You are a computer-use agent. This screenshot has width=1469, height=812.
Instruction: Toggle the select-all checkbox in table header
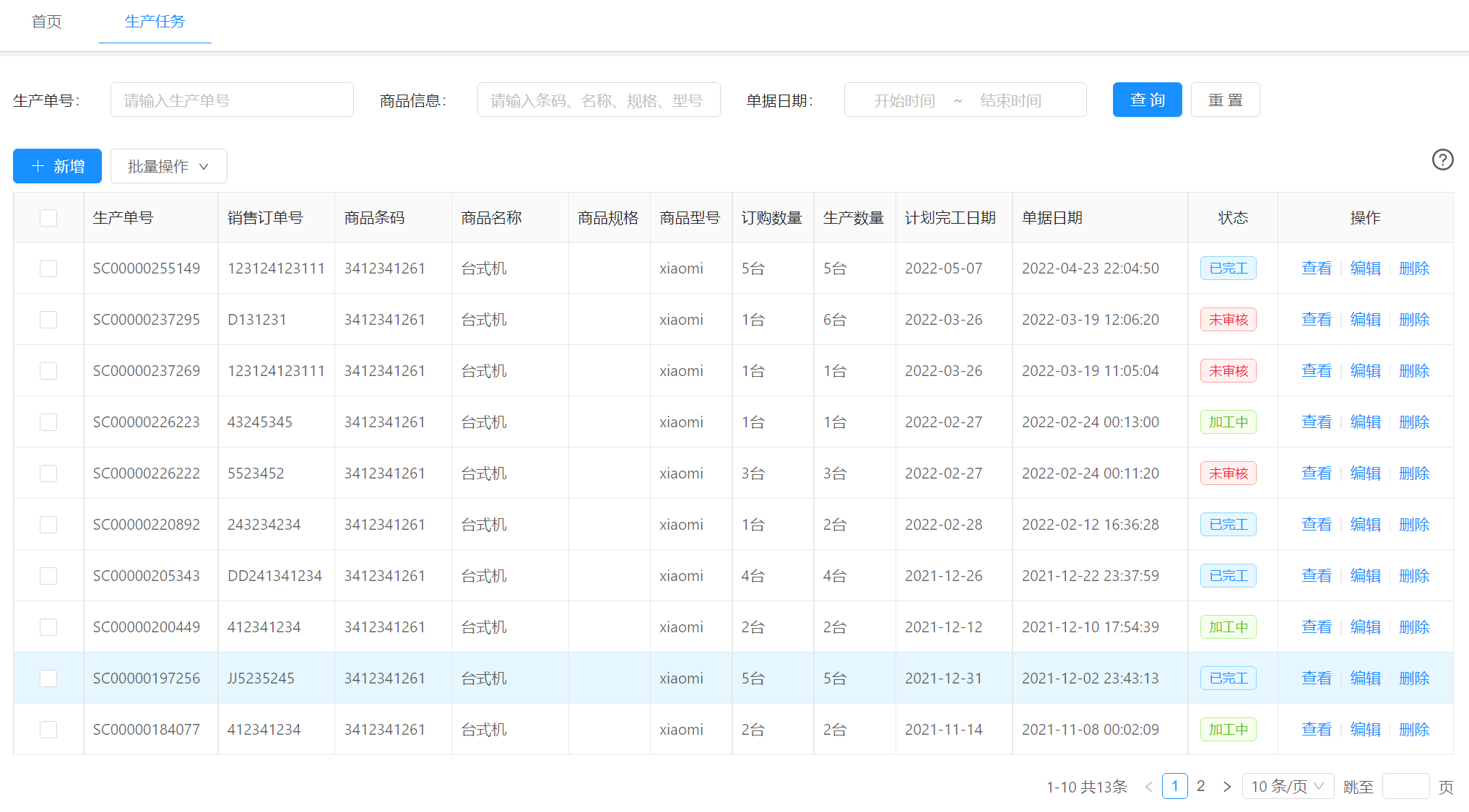[48, 218]
